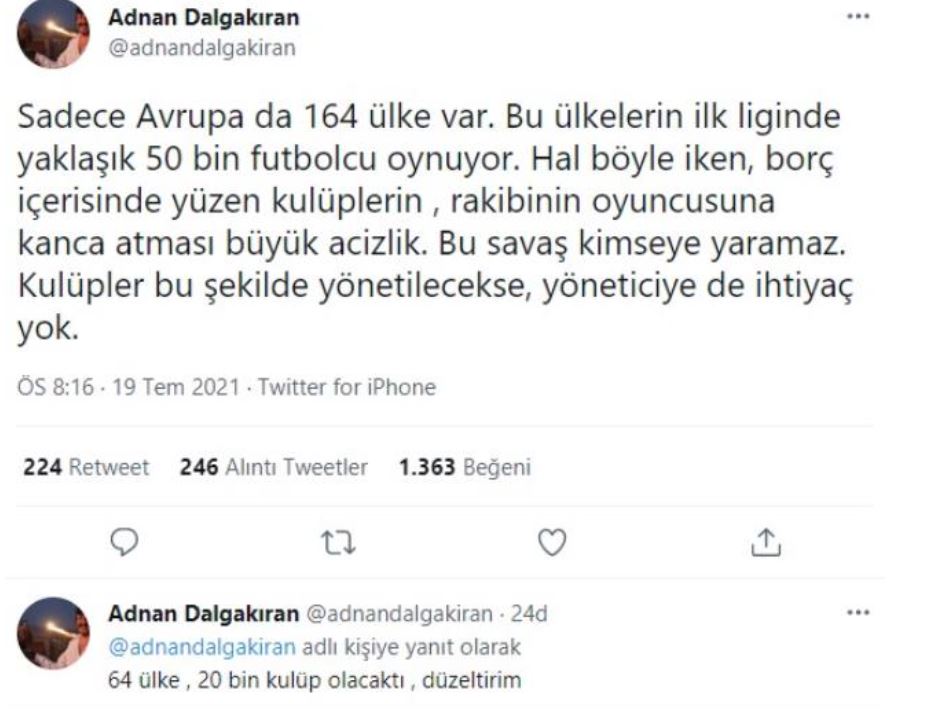View the 1.363 Beğeni list
The height and width of the screenshot is (717, 939).
[465, 467]
